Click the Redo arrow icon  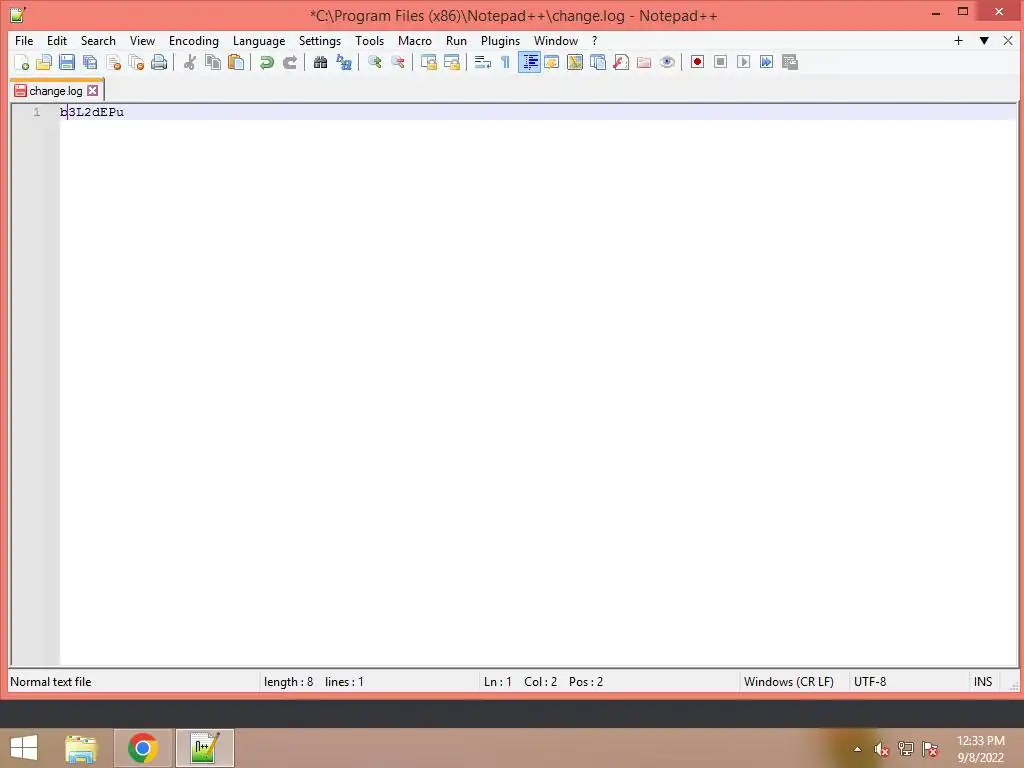click(x=289, y=62)
